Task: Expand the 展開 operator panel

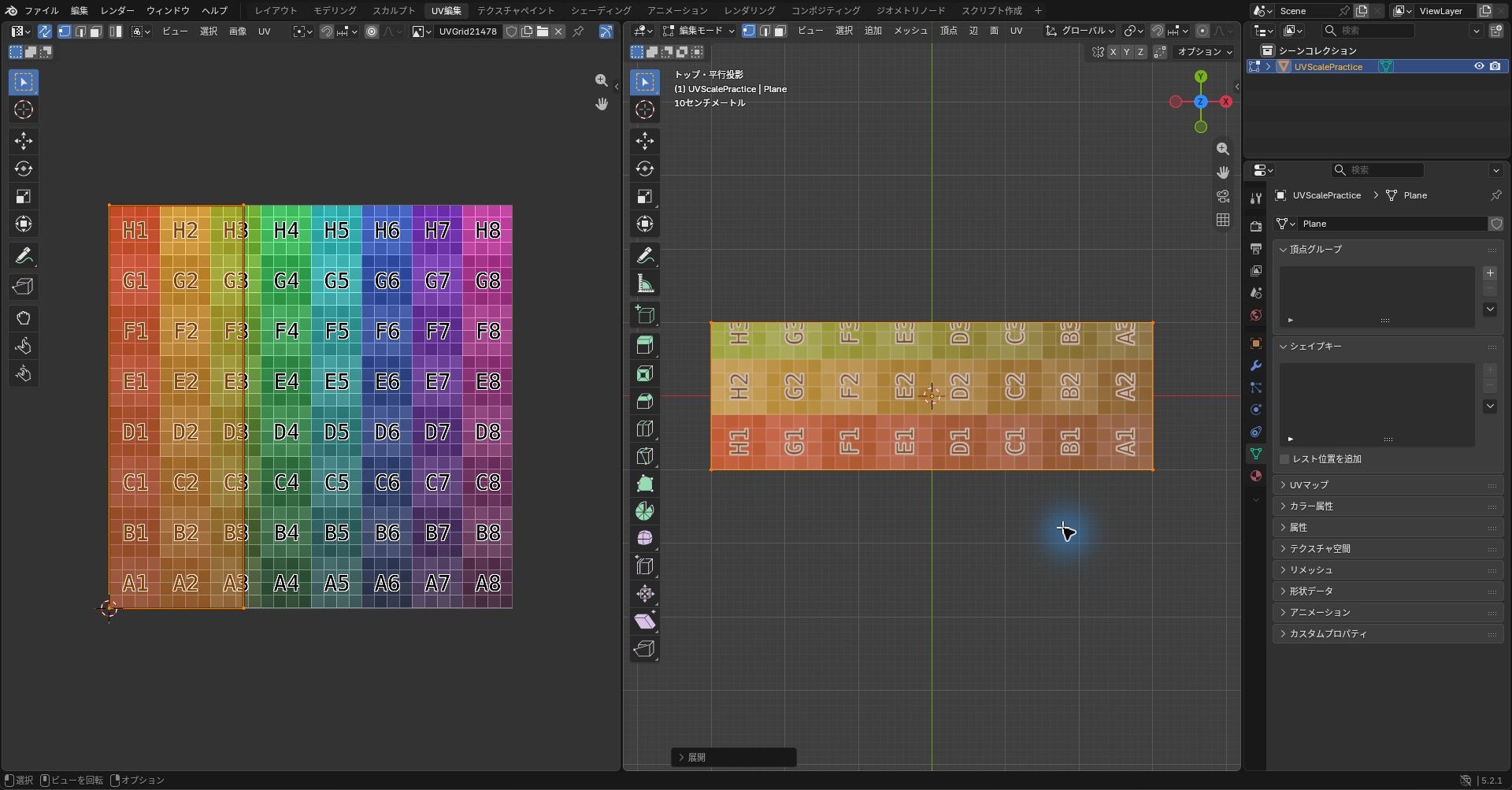Action: point(734,758)
